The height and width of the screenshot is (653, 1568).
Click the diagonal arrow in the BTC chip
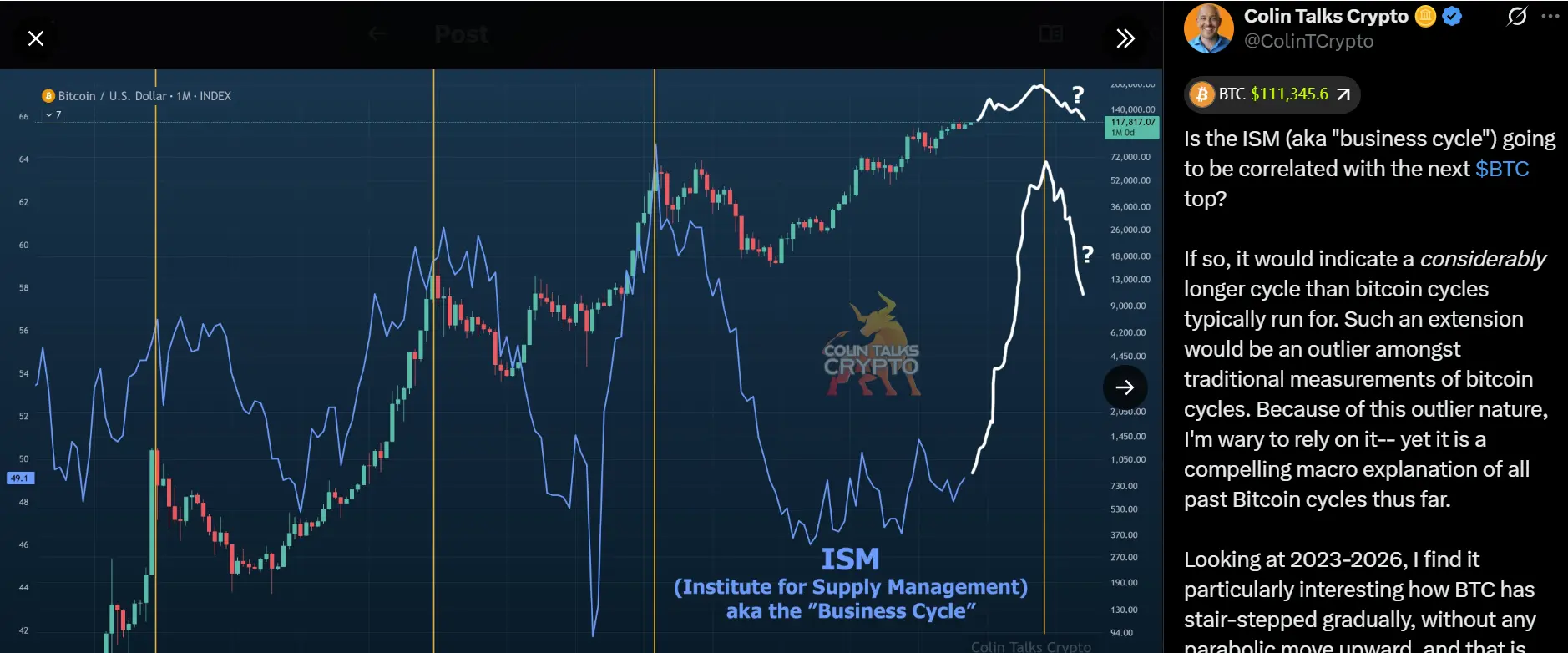pyautogui.click(x=1343, y=94)
